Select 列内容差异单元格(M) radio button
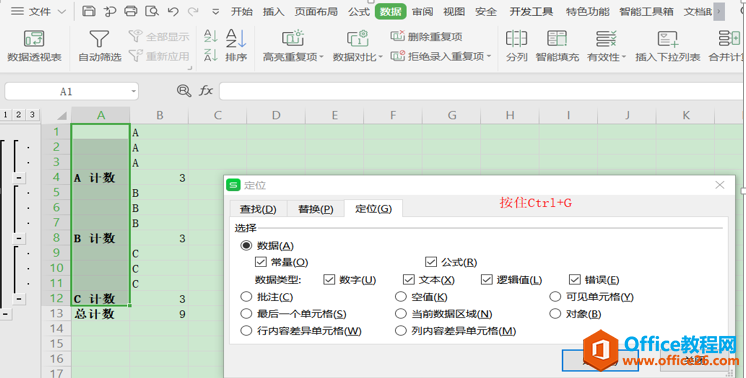Image resolution: width=746 pixels, height=378 pixels. point(401,331)
